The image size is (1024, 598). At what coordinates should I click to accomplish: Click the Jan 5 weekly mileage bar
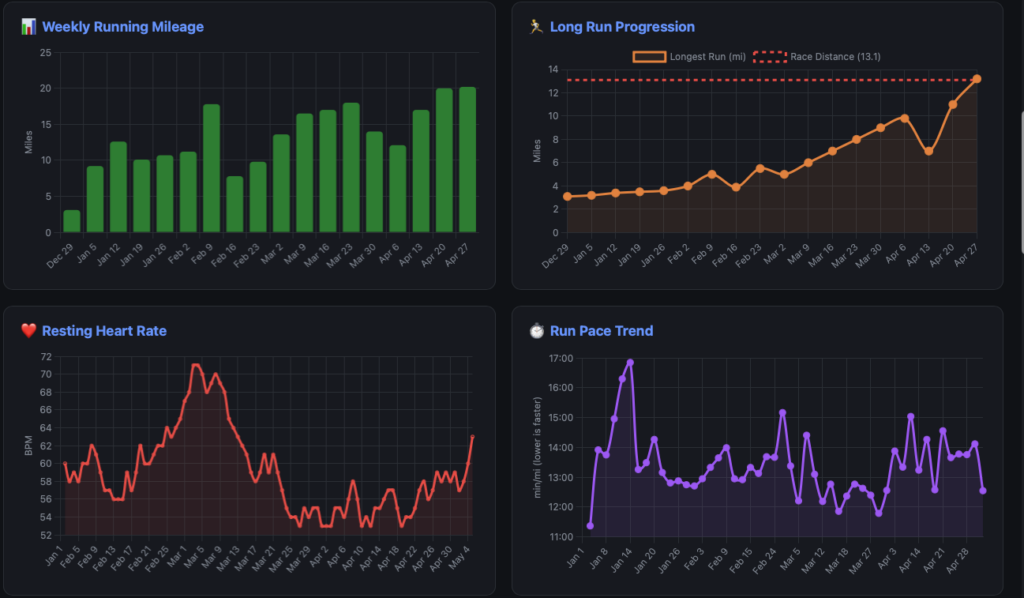click(95, 199)
